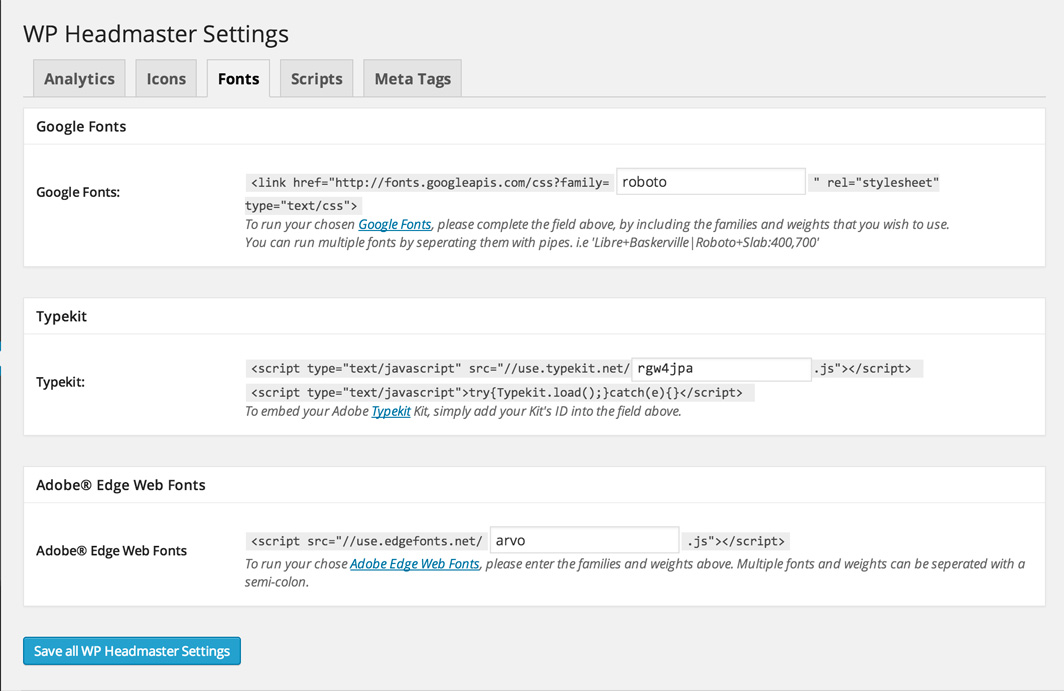Screen dimensions: 1064x691
Task: Click the Kit's ID embed hint text
Action: point(463,411)
